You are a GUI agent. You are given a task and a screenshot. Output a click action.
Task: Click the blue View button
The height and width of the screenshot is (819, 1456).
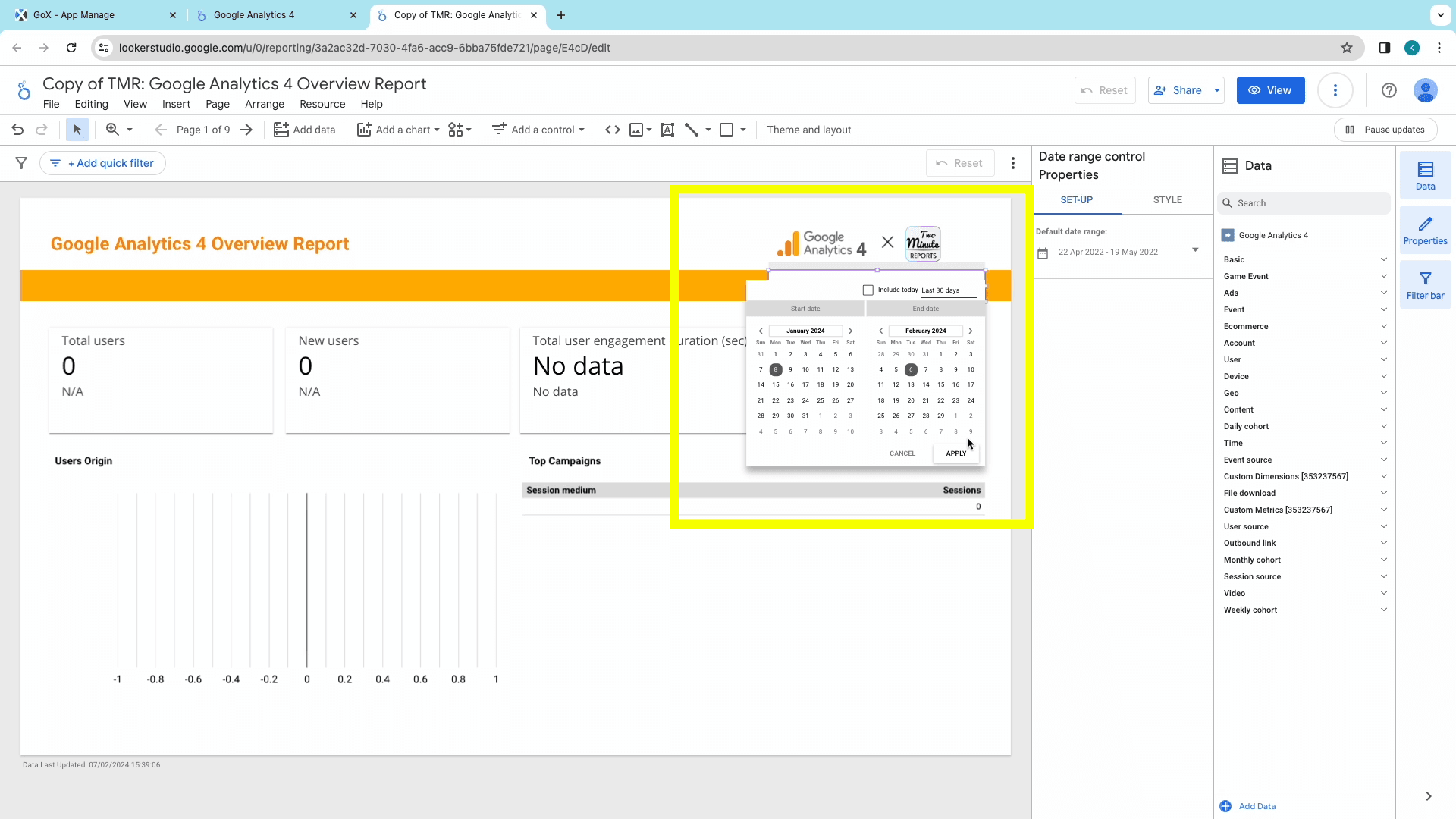click(x=1271, y=90)
